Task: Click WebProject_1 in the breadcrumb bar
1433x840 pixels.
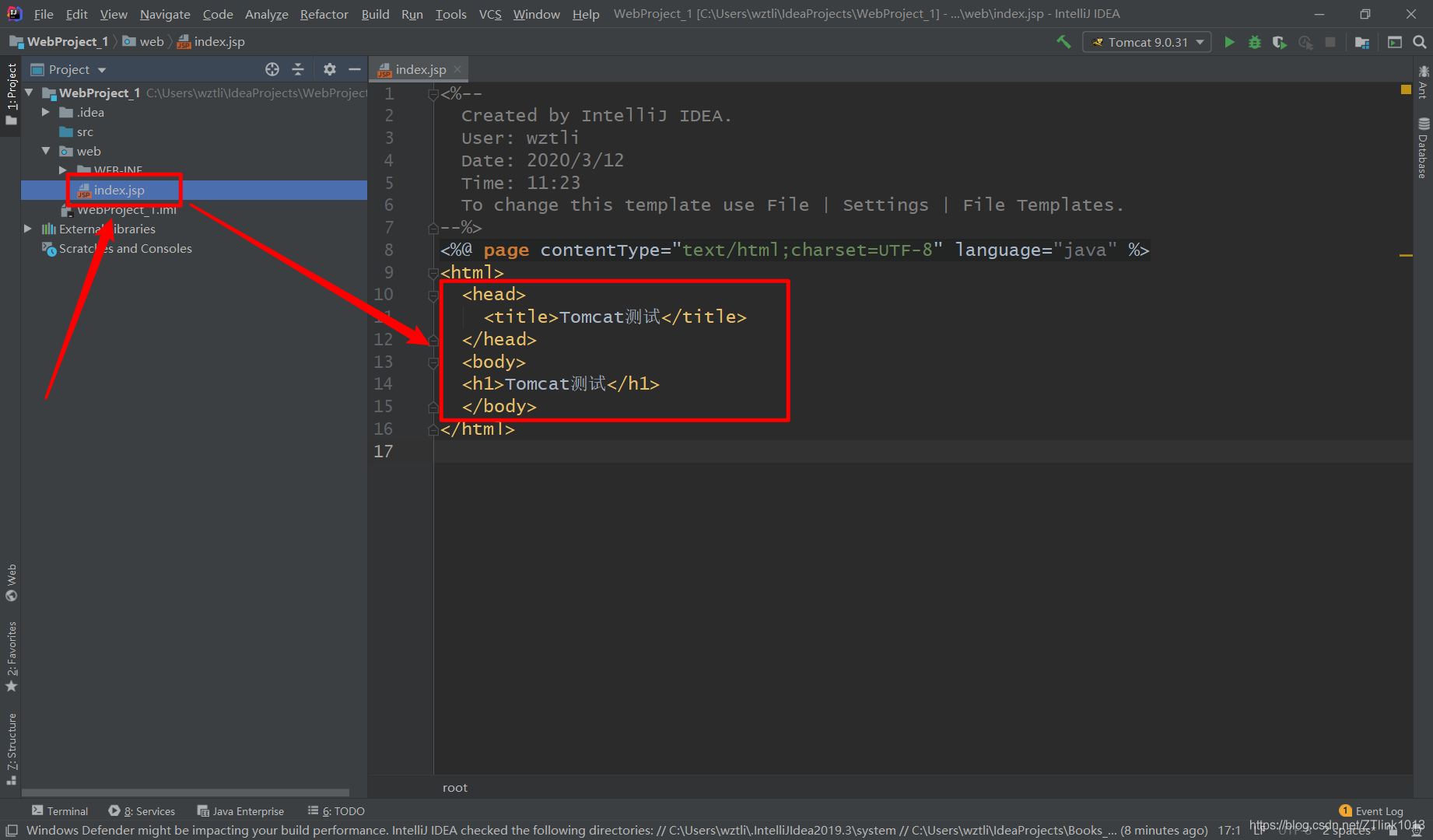Action: click(59, 42)
